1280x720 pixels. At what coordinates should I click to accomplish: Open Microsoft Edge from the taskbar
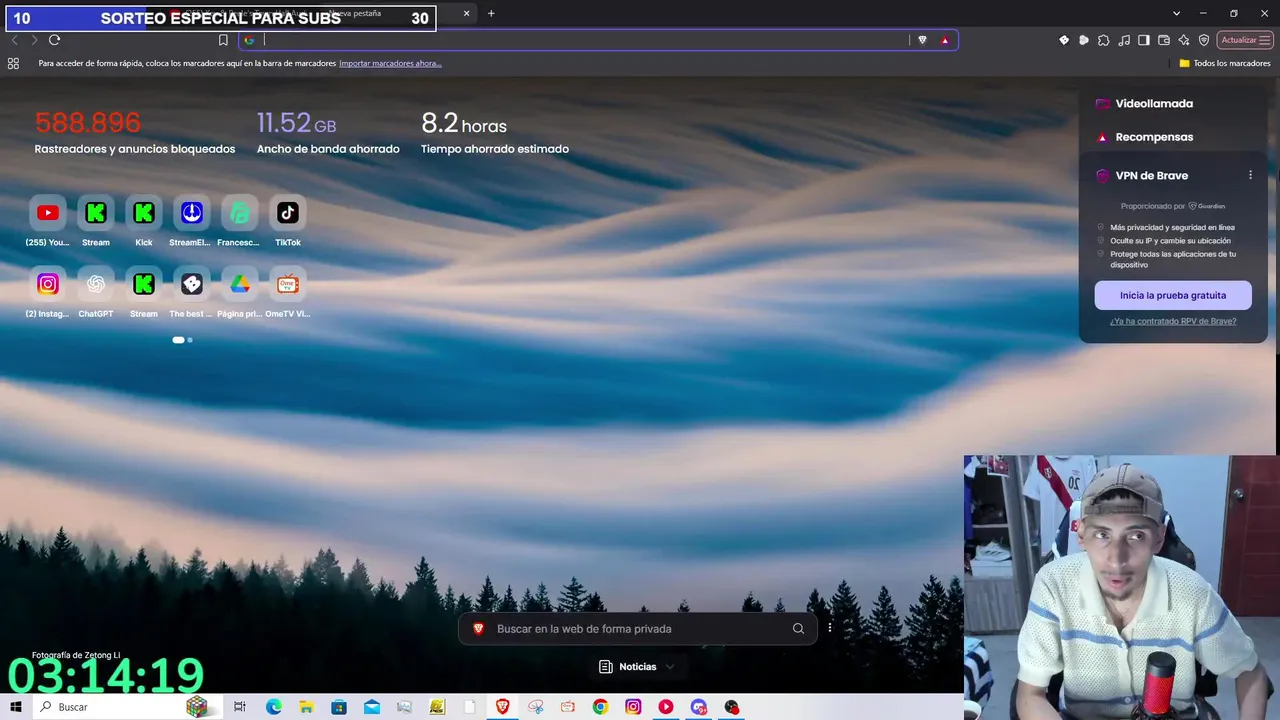[274, 707]
